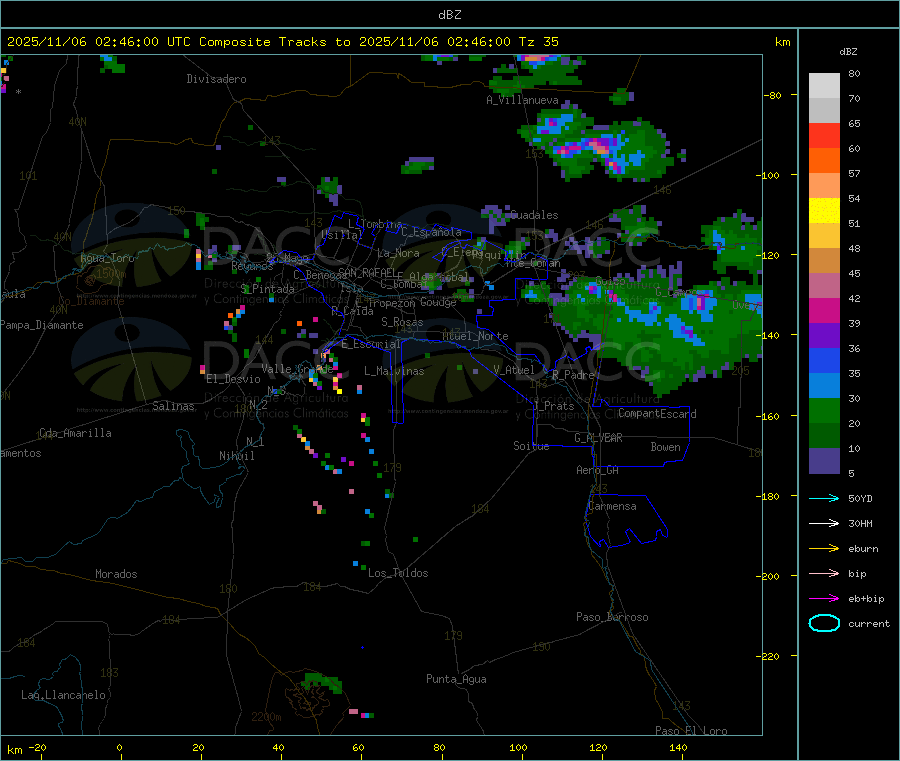Click the SAN_RAFAEL city label
This screenshot has width=900, height=761.
[367, 272]
